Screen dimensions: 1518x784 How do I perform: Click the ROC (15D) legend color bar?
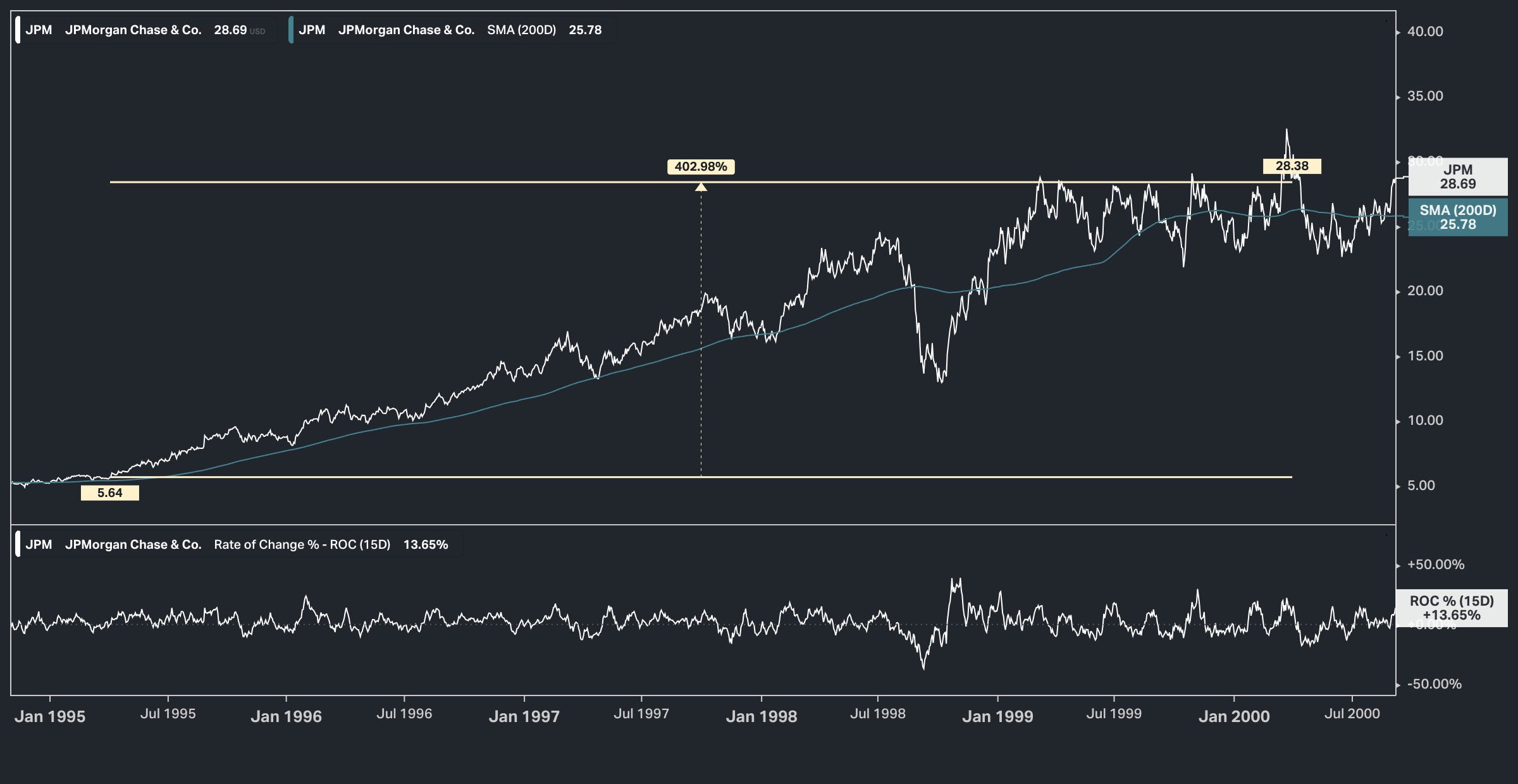(18, 544)
